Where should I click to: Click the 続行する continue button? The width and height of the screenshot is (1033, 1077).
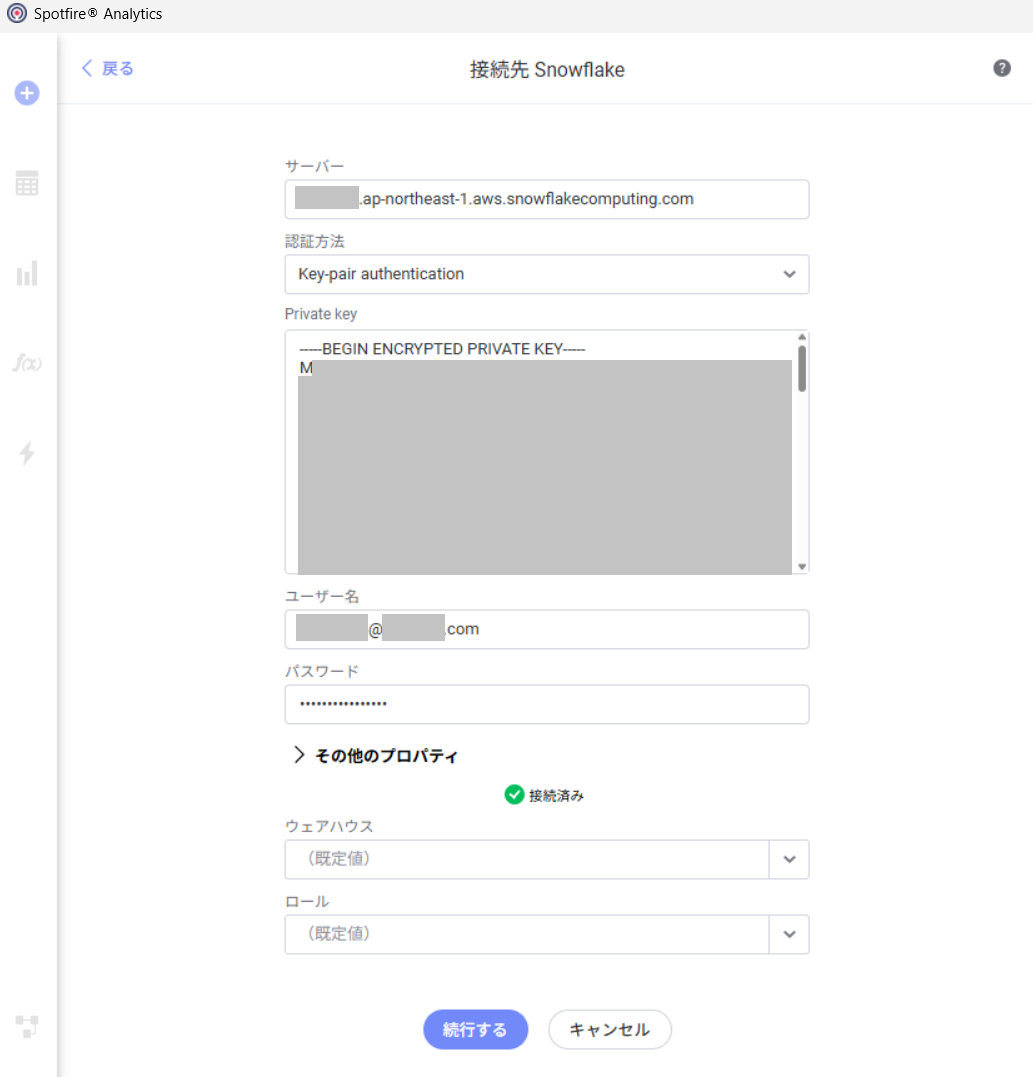pyautogui.click(x=475, y=1030)
